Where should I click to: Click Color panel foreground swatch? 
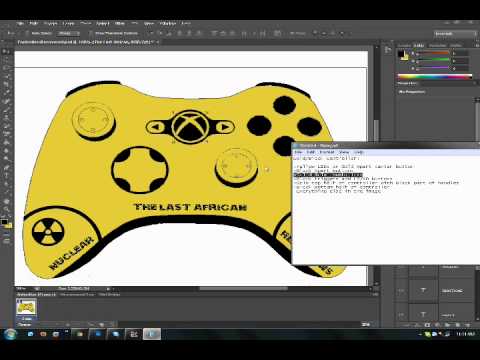[x=401, y=53]
